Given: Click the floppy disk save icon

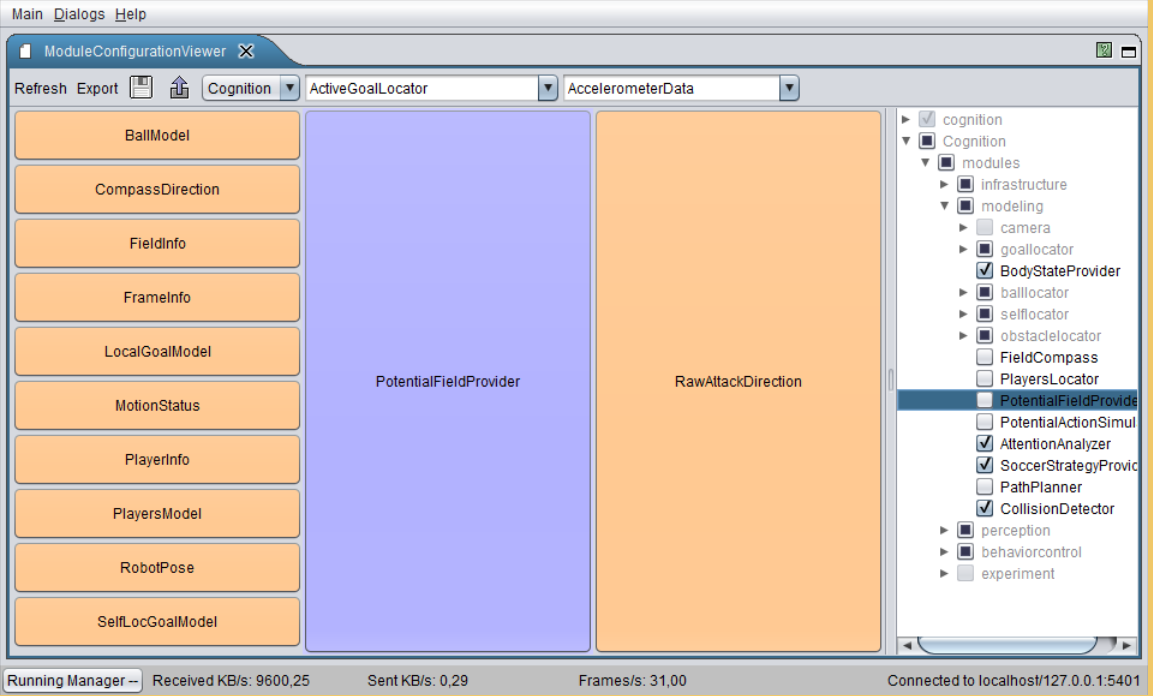Looking at the screenshot, I should (142, 88).
